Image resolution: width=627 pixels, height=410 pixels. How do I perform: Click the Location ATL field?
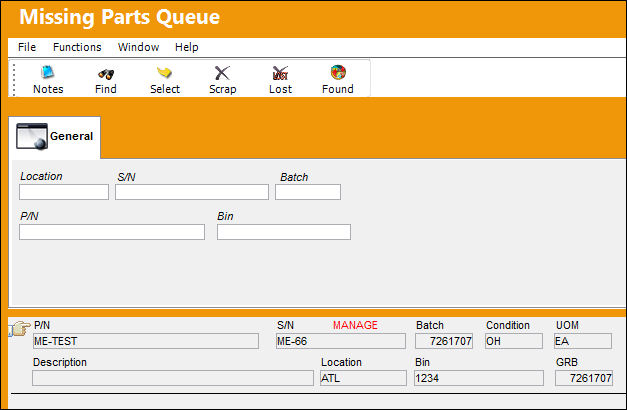click(363, 378)
